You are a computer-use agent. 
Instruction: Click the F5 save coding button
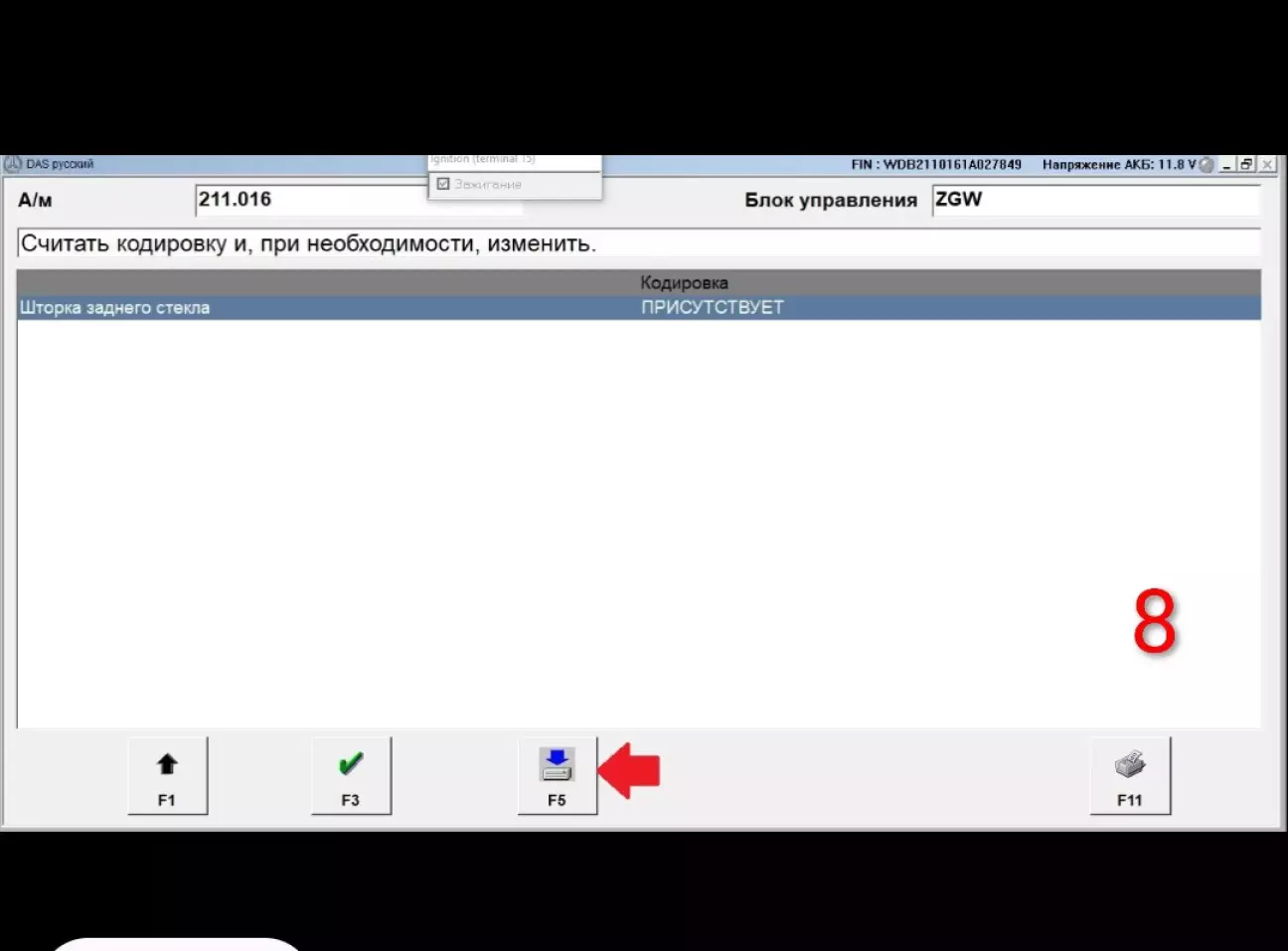557,775
